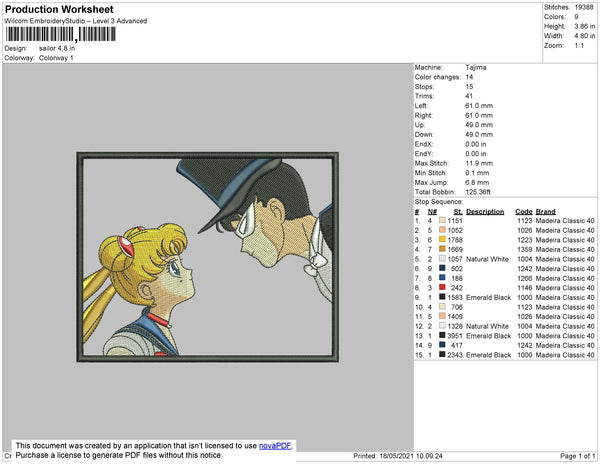The width and height of the screenshot is (600, 464).
Task: Click the embroidery design preview image
Action: coord(207,257)
